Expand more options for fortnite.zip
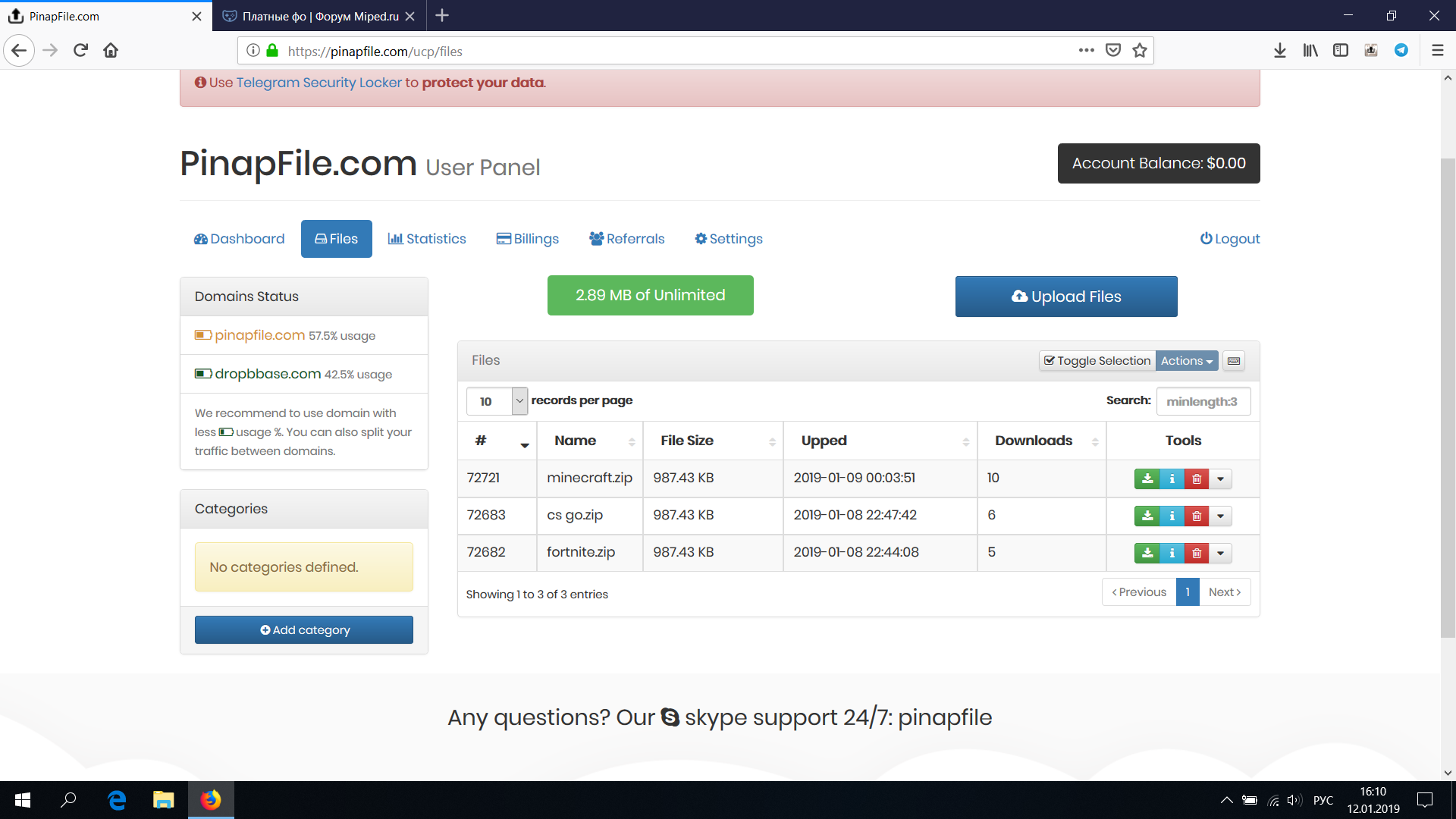Image resolution: width=1456 pixels, height=819 pixels. pyautogui.click(x=1220, y=553)
